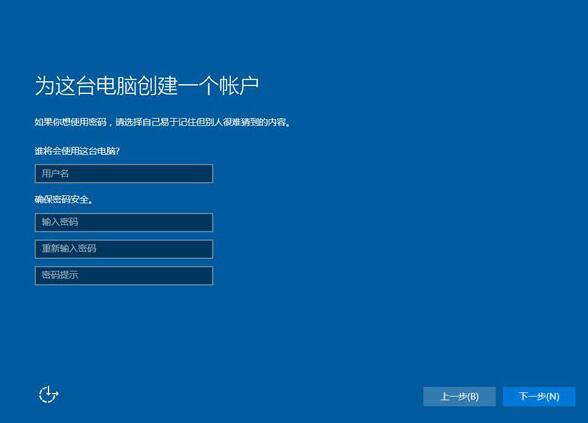
Task: Focus the 输入密码 password field
Action: coord(124,222)
